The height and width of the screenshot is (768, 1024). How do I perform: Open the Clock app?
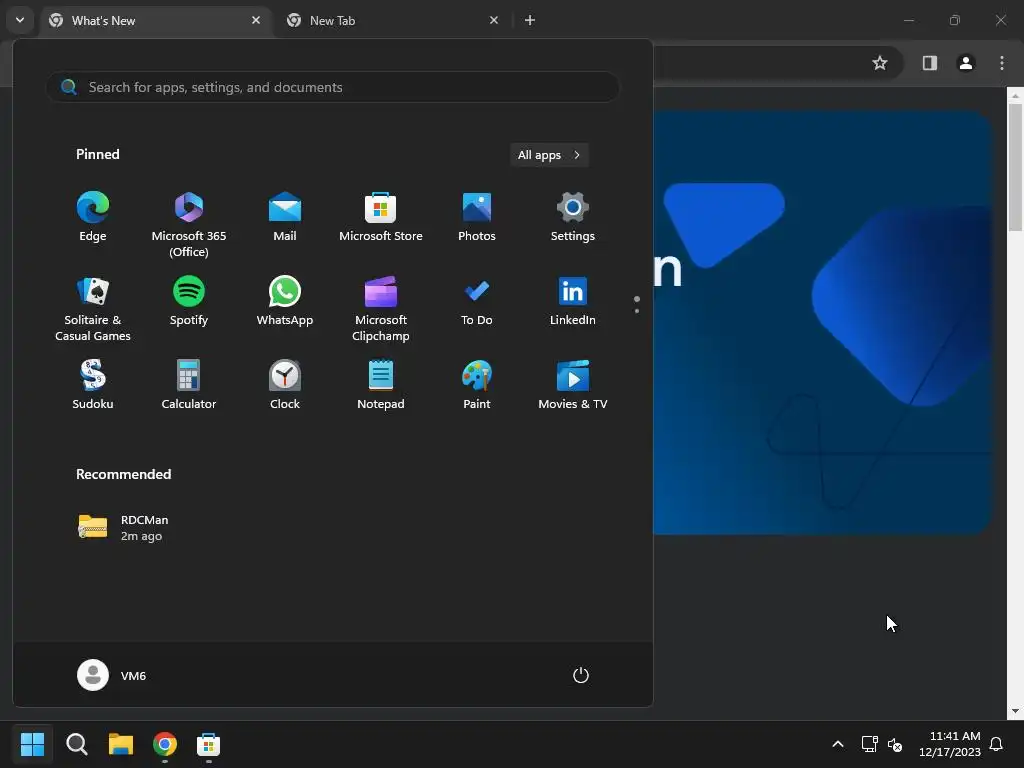pos(285,385)
